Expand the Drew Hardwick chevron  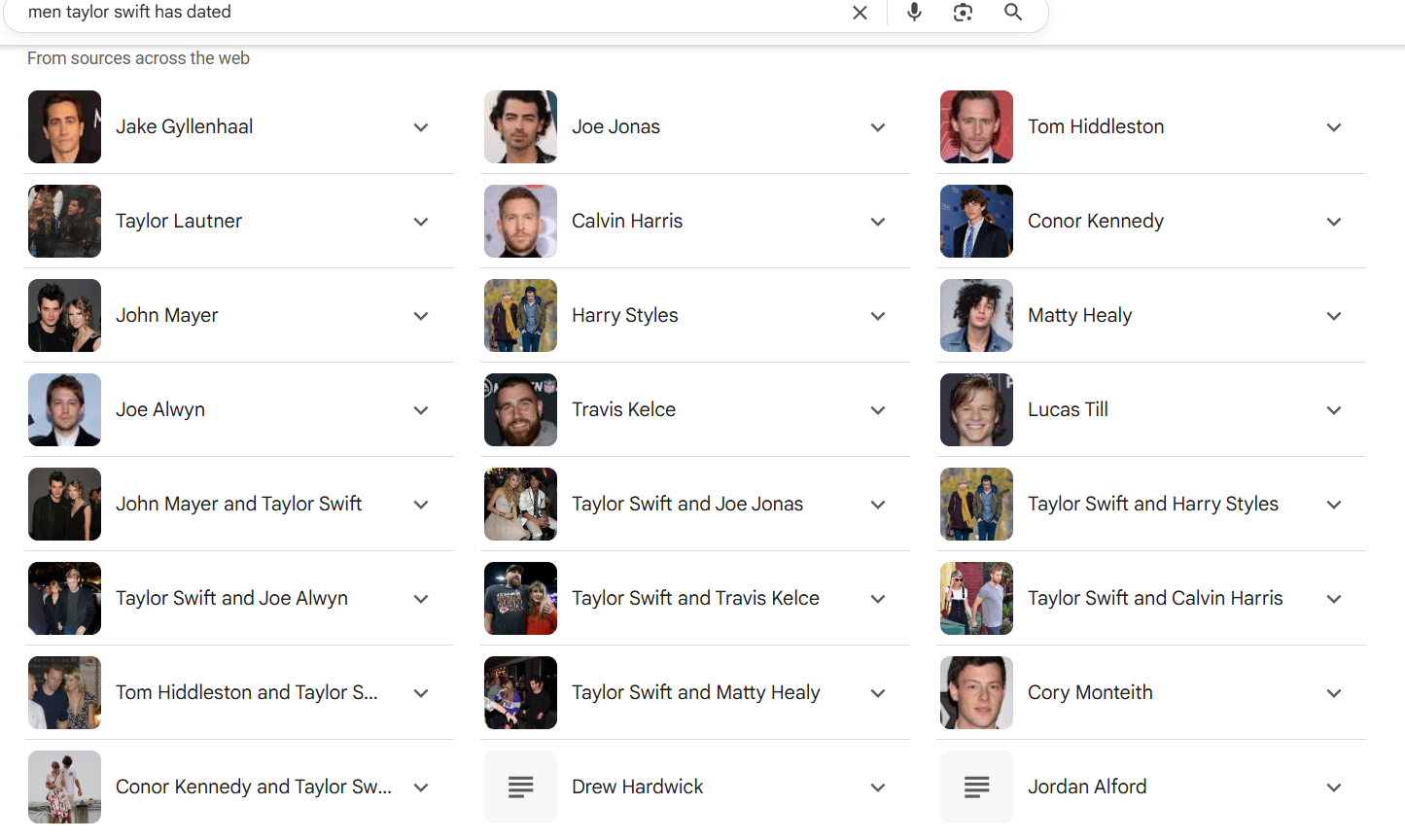[x=878, y=787]
